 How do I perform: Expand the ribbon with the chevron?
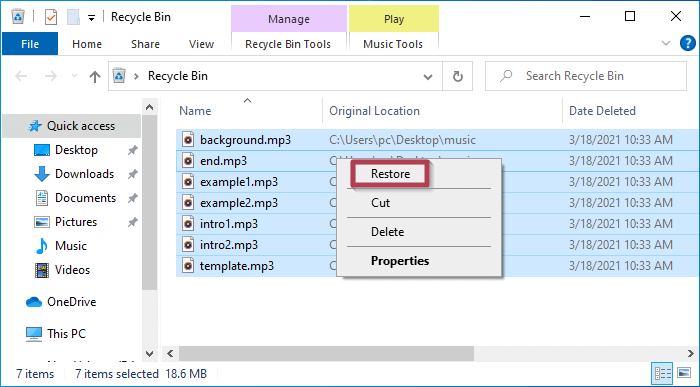[x=666, y=43]
